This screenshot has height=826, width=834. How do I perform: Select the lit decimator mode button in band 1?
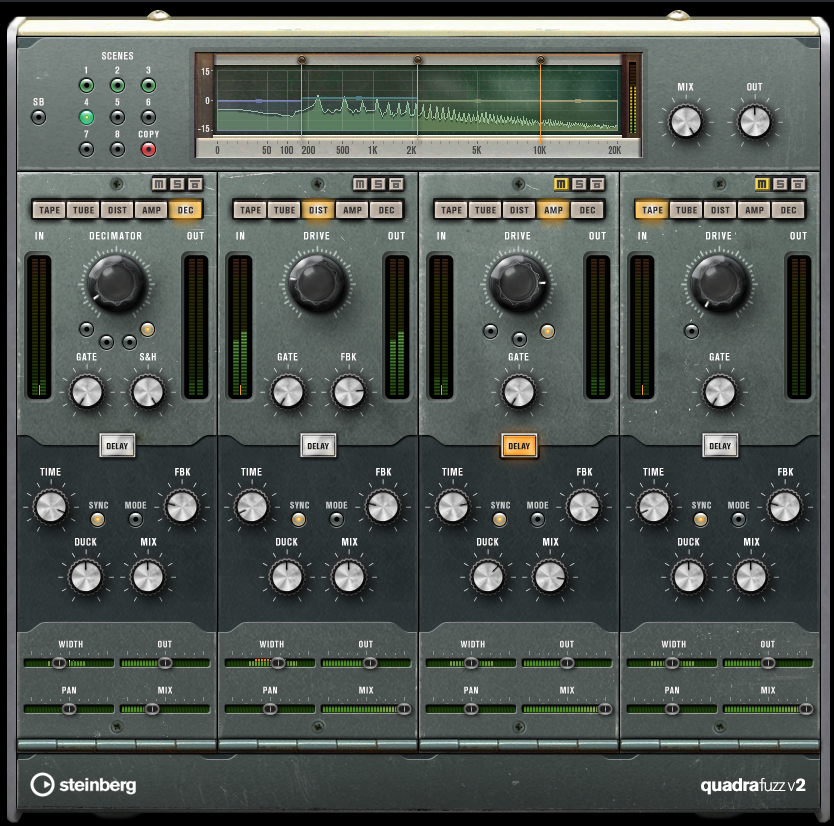pos(147,329)
